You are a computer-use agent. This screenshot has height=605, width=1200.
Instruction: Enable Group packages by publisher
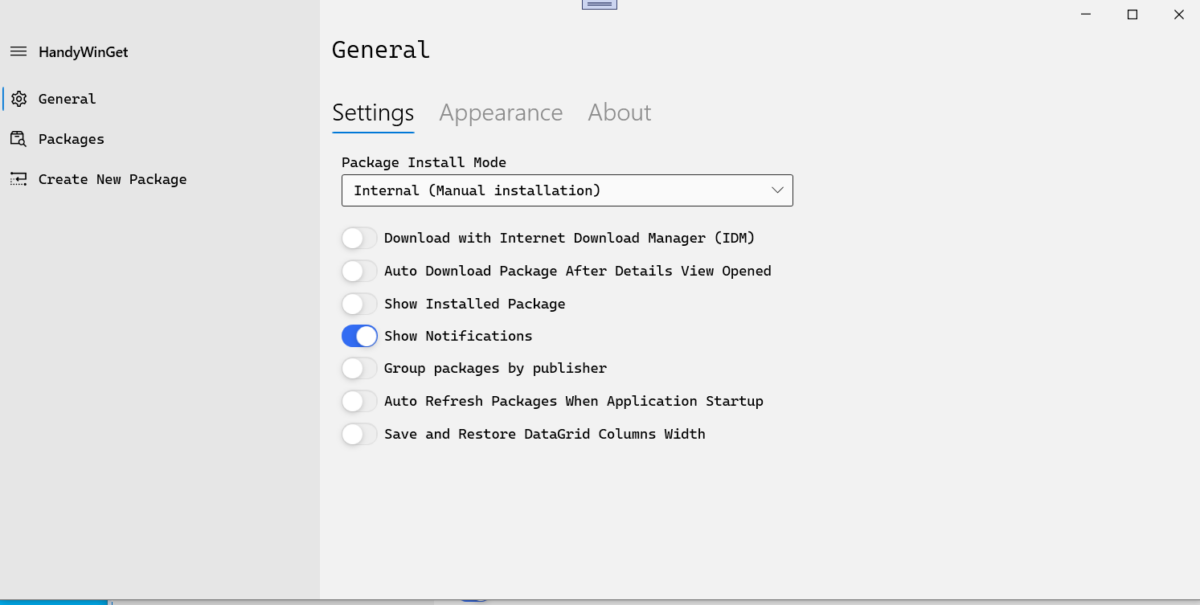point(359,368)
